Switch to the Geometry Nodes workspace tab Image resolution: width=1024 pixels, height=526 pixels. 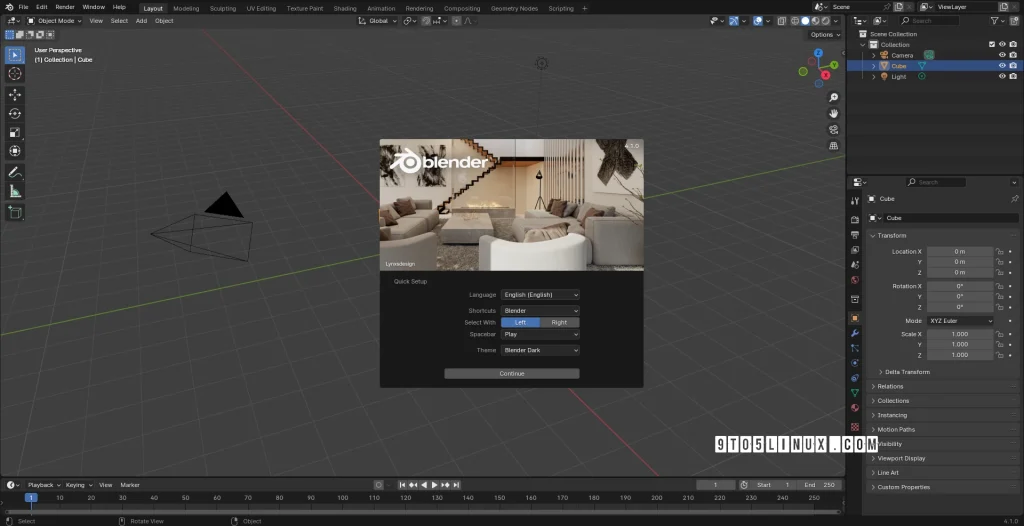point(515,8)
